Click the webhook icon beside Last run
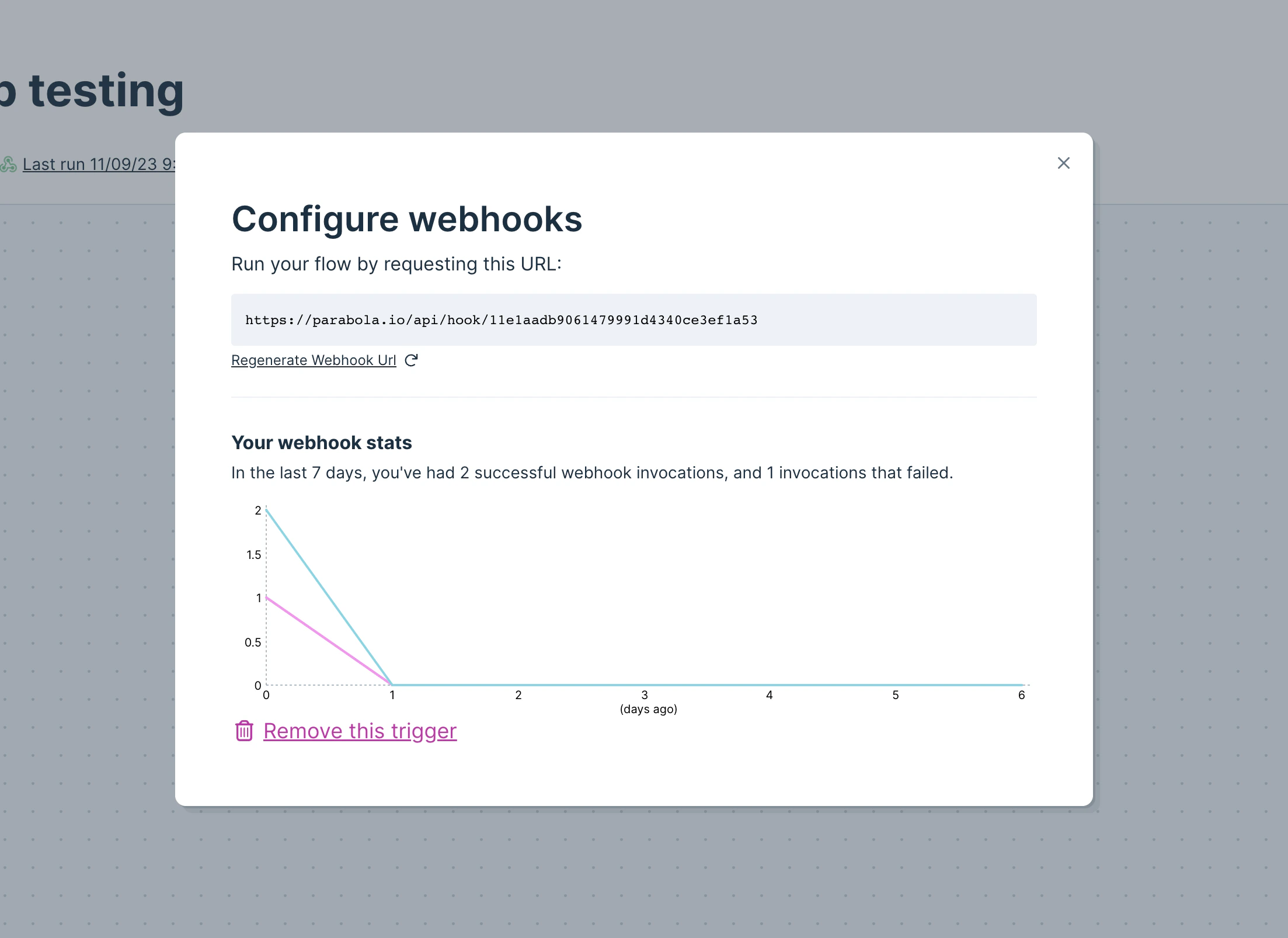The width and height of the screenshot is (1288, 938). pos(8,164)
